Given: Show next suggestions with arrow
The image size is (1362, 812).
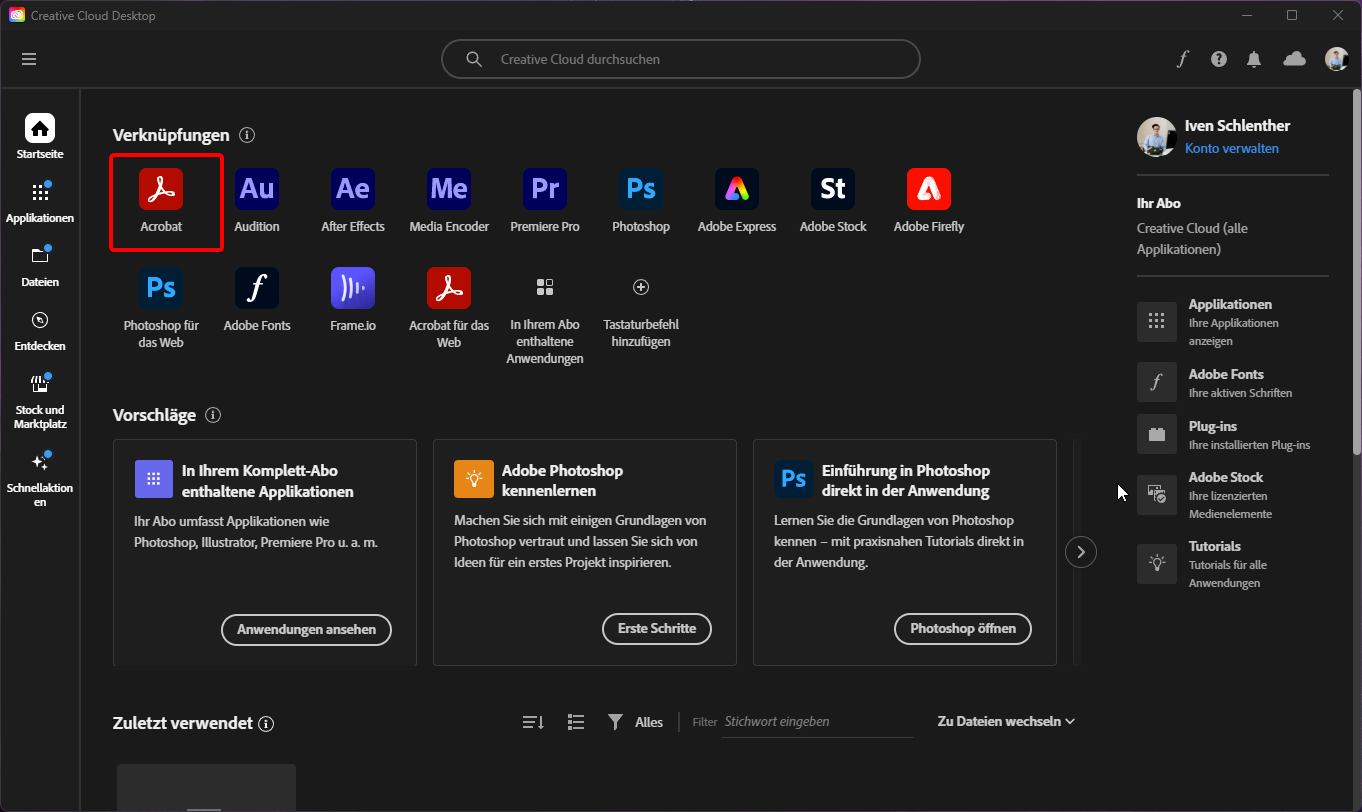Looking at the screenshot, I should [x=1081, y=552].
